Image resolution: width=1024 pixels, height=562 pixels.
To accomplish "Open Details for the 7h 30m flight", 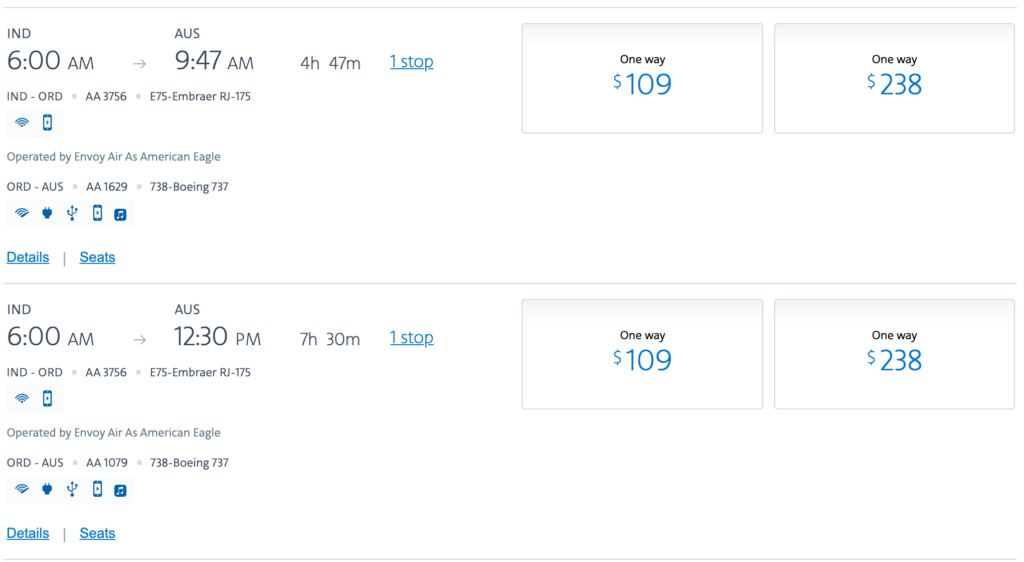I will [27, 533].
